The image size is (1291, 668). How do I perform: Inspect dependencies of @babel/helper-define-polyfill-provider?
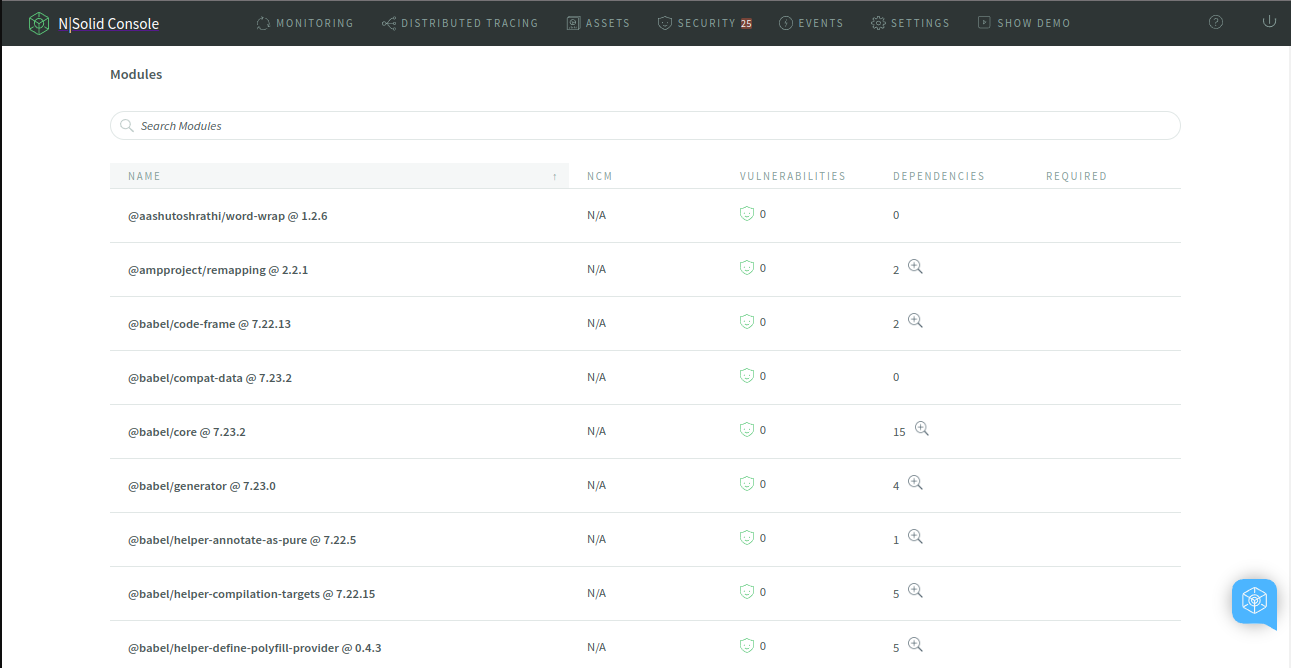click(x=915, y=645)
